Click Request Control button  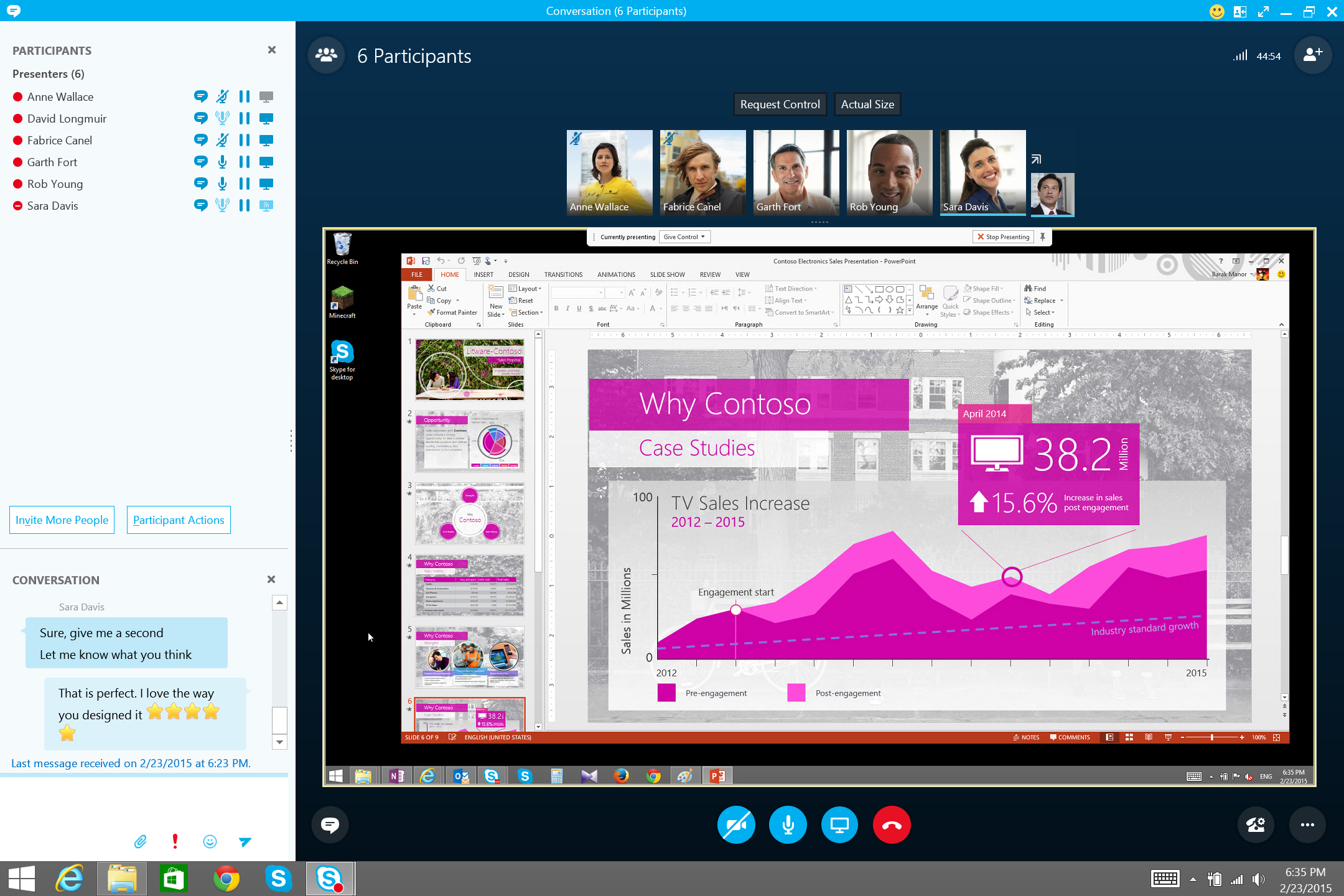779,103
